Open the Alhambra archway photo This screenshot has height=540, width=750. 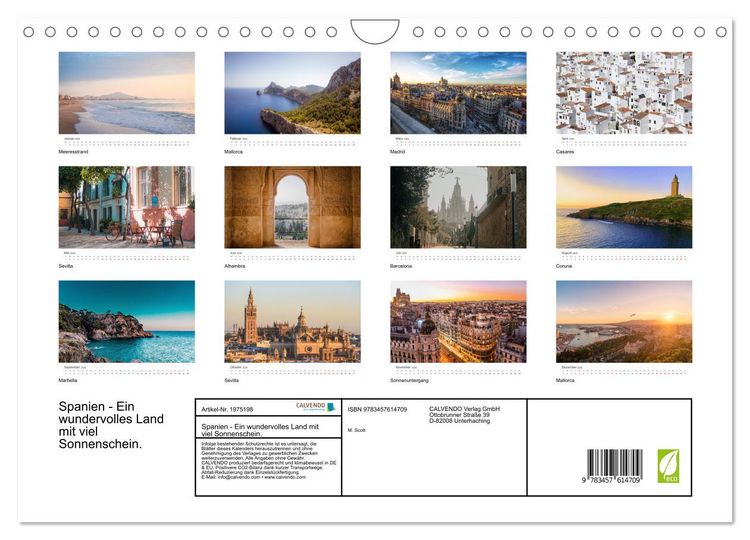[292, 207]
